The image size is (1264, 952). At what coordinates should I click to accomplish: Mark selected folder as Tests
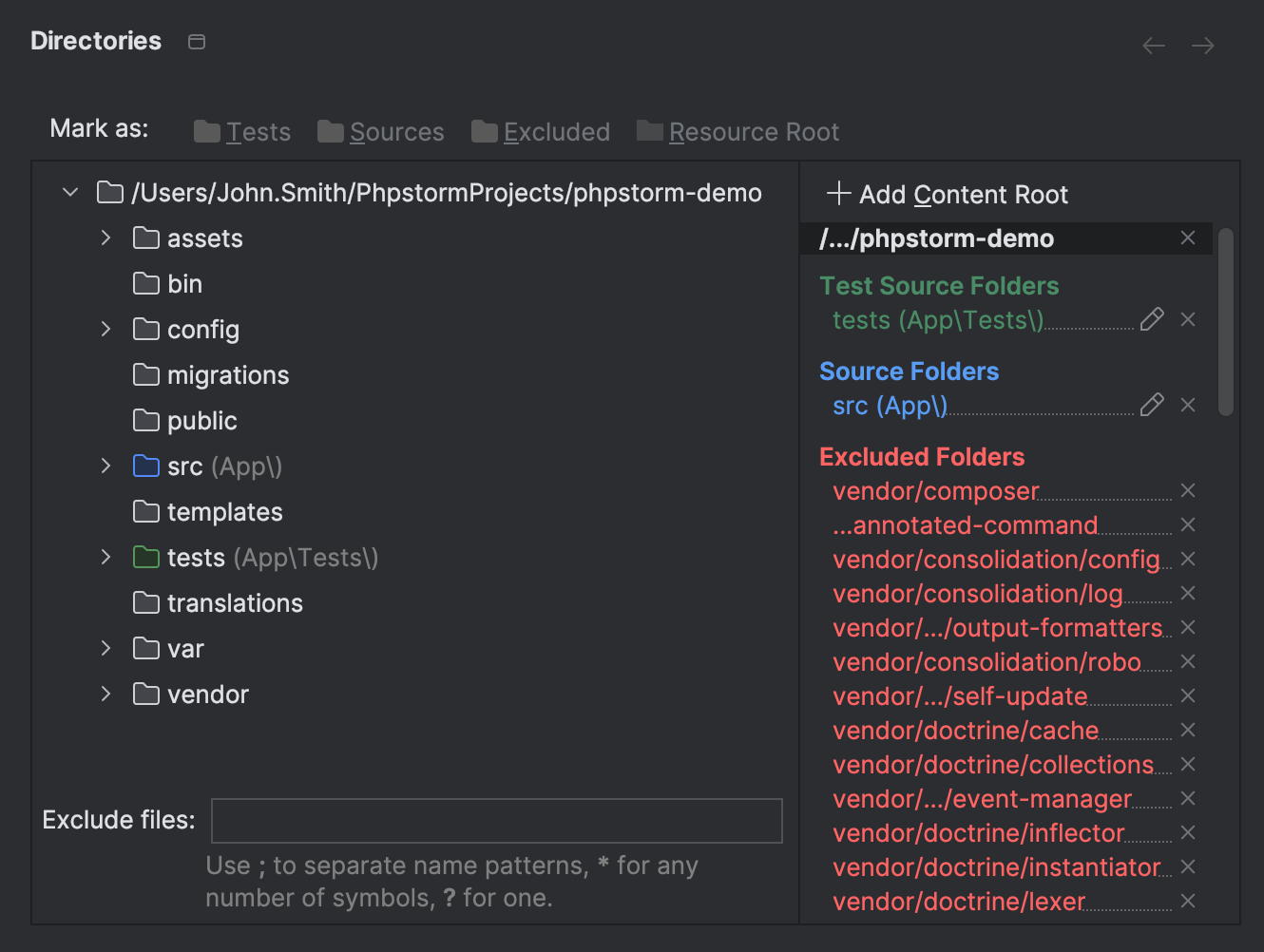[242, 132]
